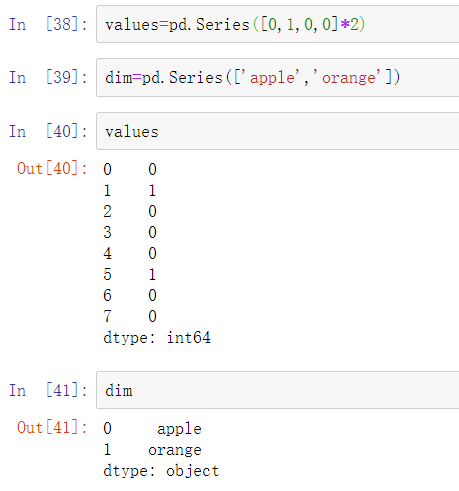Click index 5 row in values output

pos(130,275)
